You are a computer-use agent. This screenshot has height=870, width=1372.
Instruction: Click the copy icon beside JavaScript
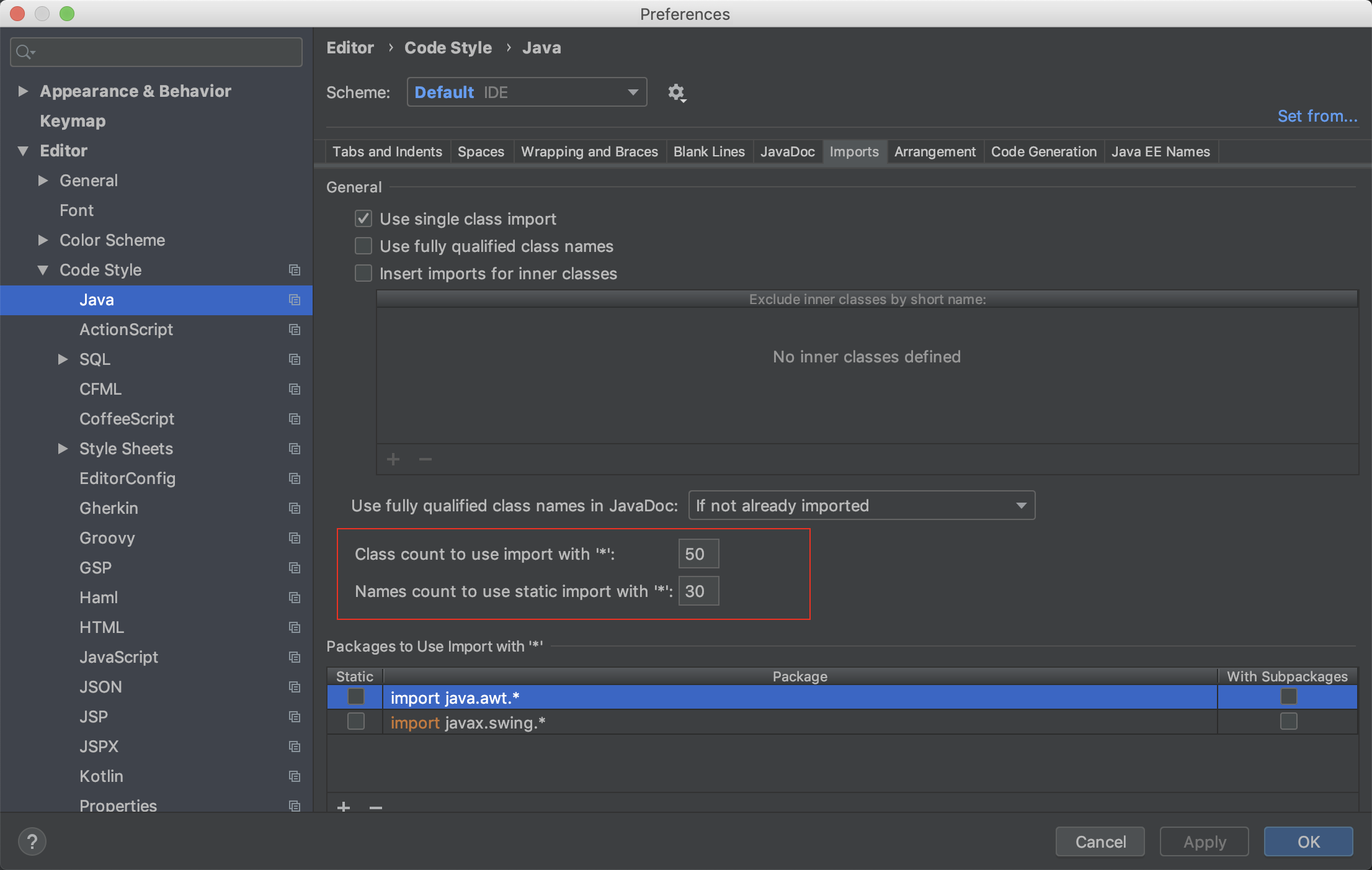tap(295, 657)
